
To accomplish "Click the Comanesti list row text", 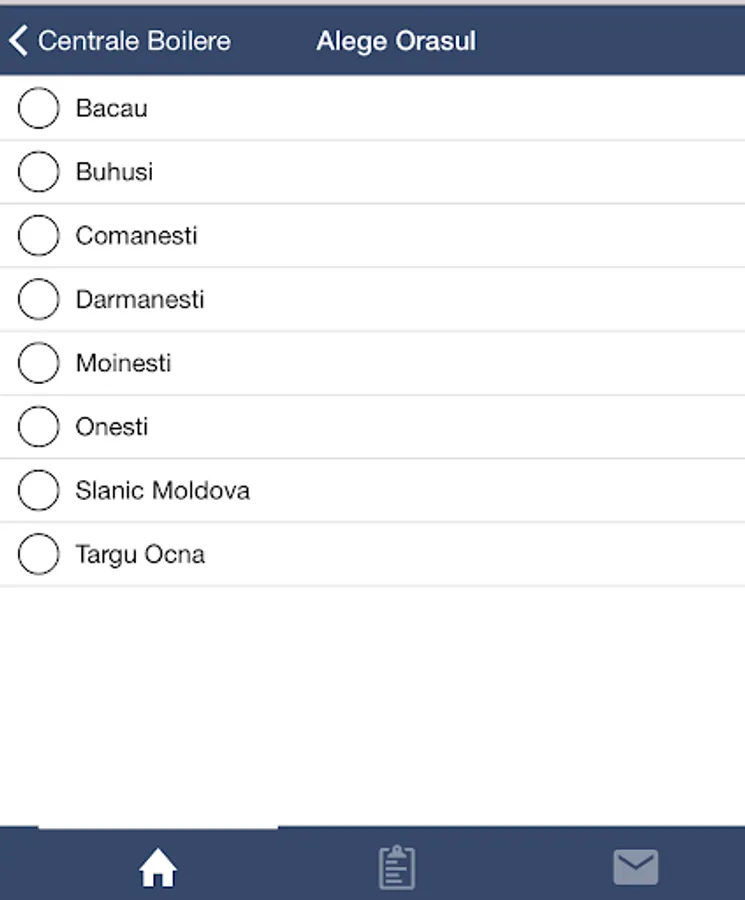I will tap(136, 236).
